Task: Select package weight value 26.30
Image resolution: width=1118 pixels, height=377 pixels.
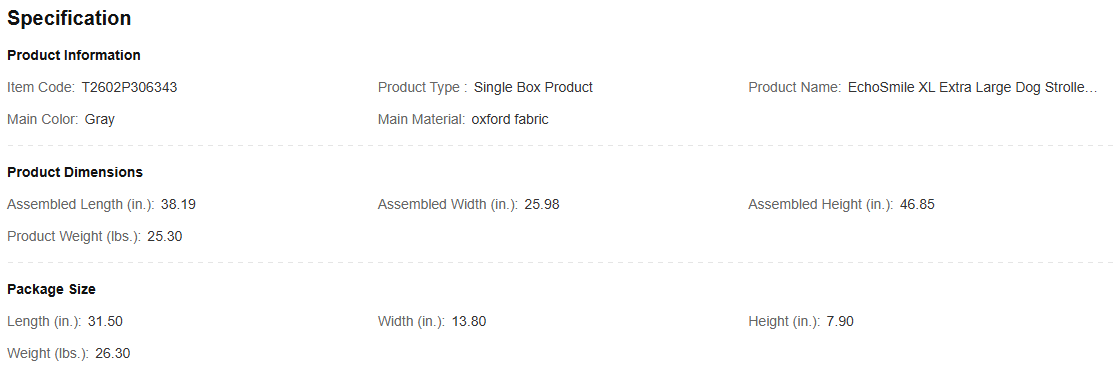Action: [113, 353]
